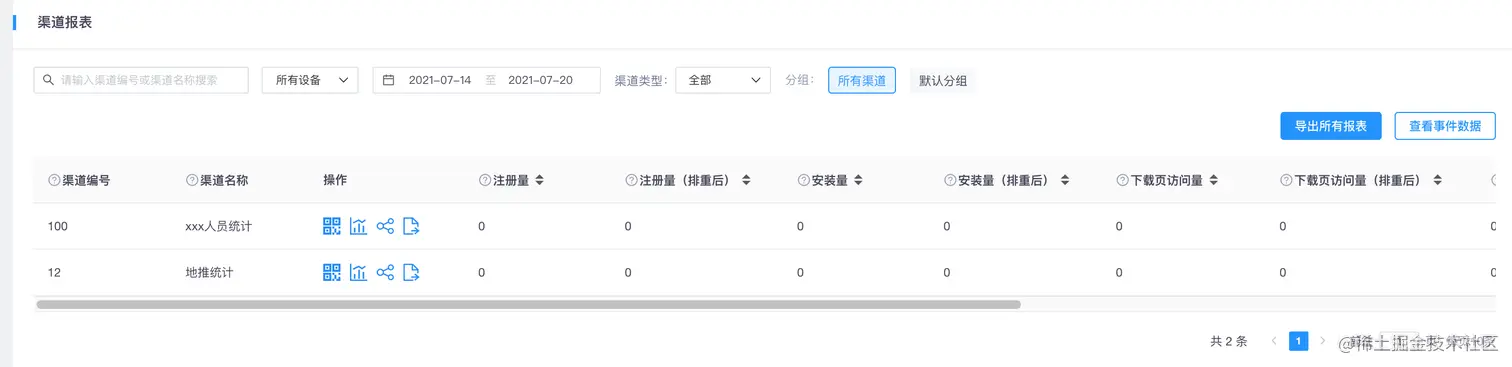Share the 地推统计 channel
This screenshot has height=367, width=1512.
point(385,272)
